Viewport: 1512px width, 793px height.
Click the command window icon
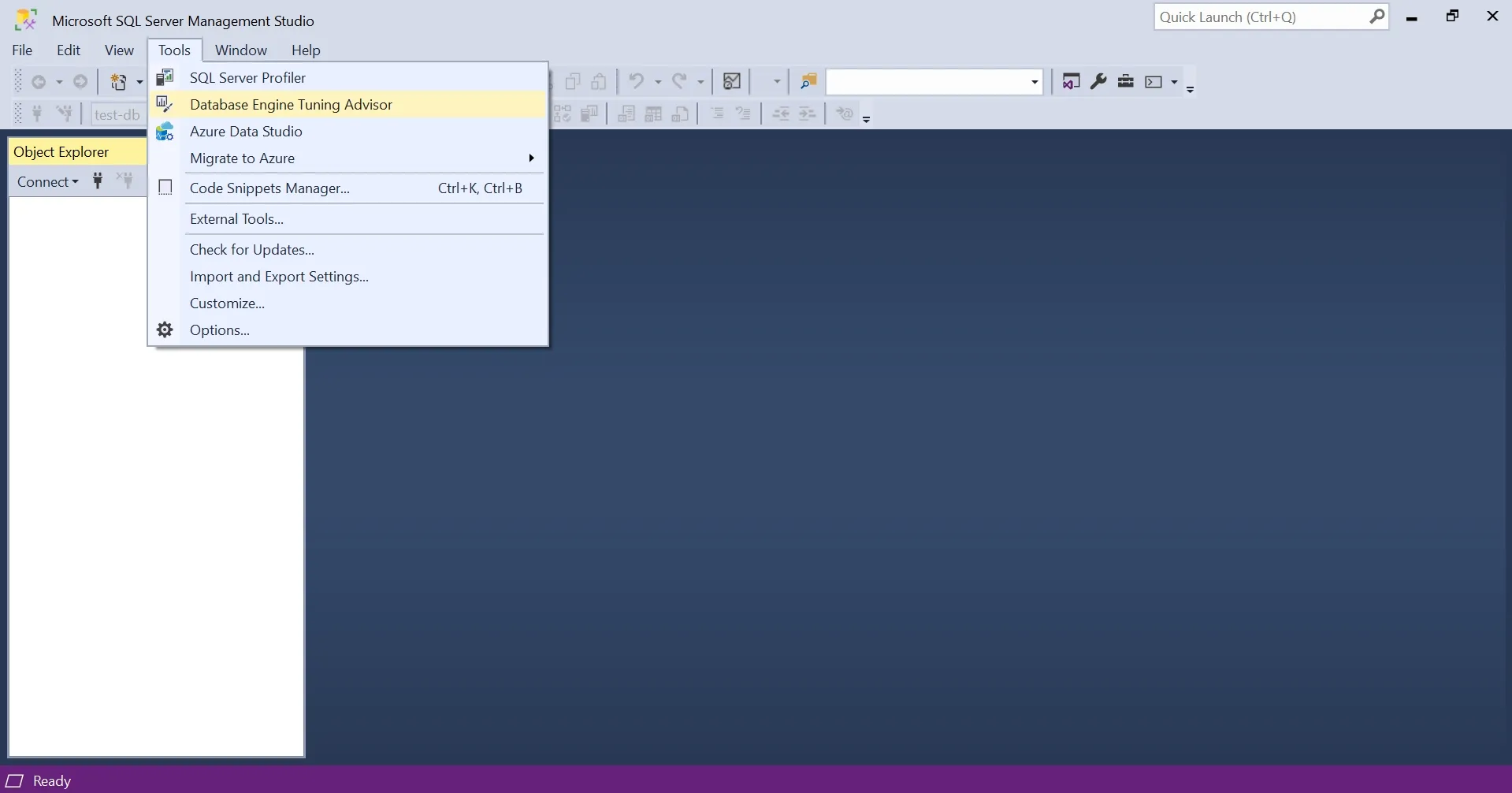1154,81
